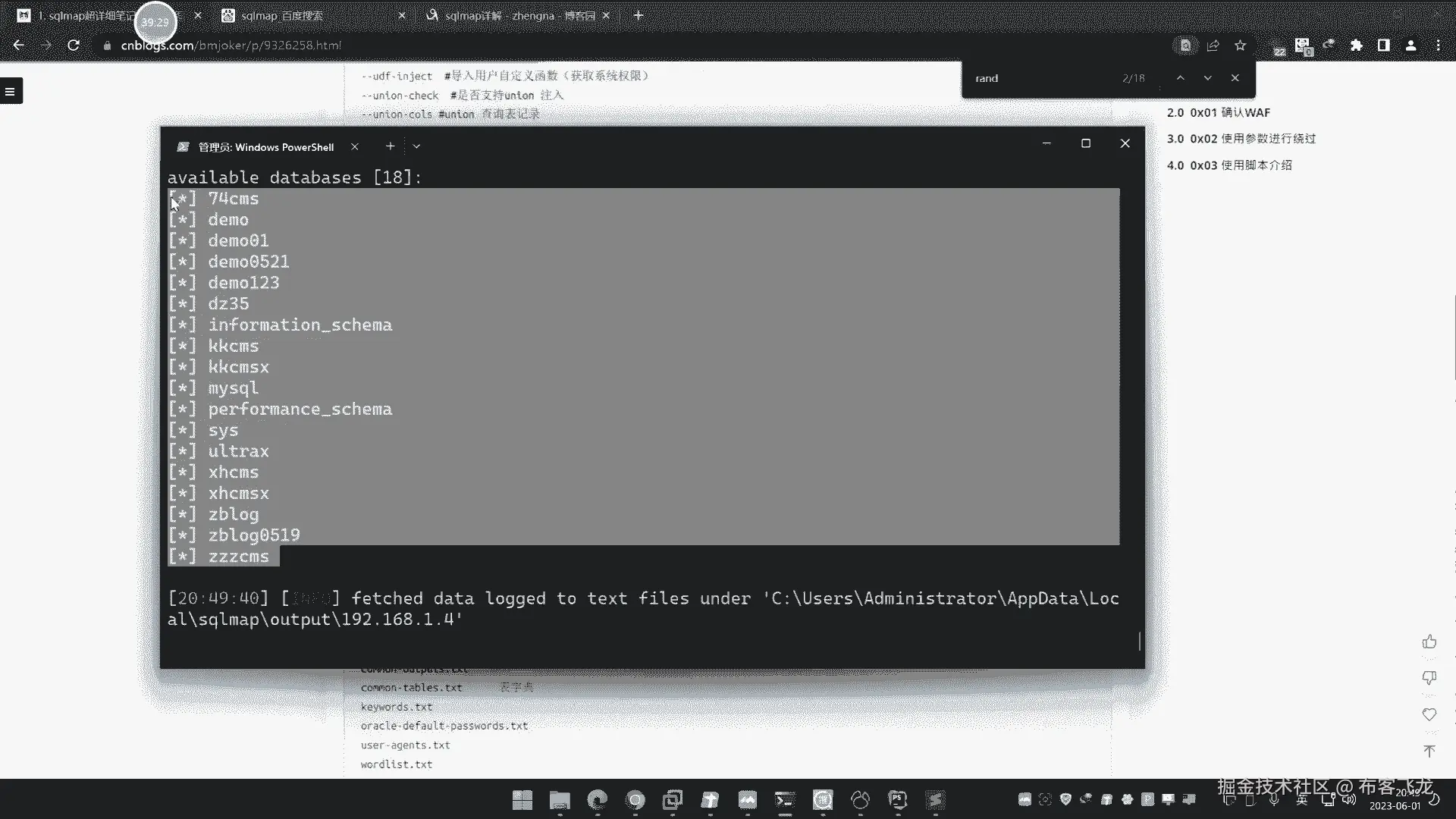Click the heart favorite icon

click(1429, 714)
